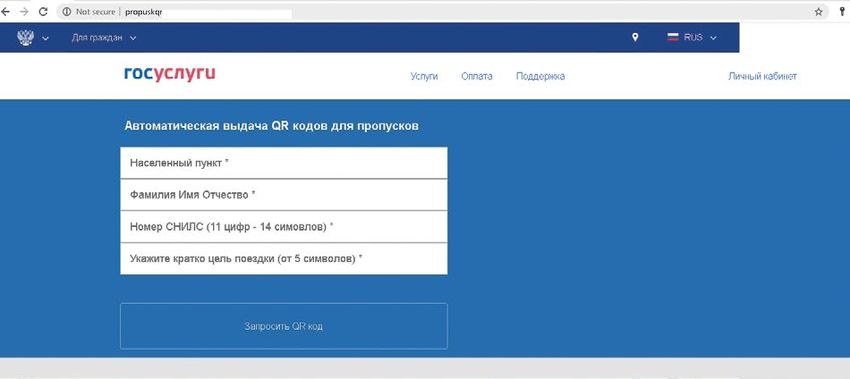850x379 pixels.
Task: Click the Запросить QR код button
Action: coord(284,326)
